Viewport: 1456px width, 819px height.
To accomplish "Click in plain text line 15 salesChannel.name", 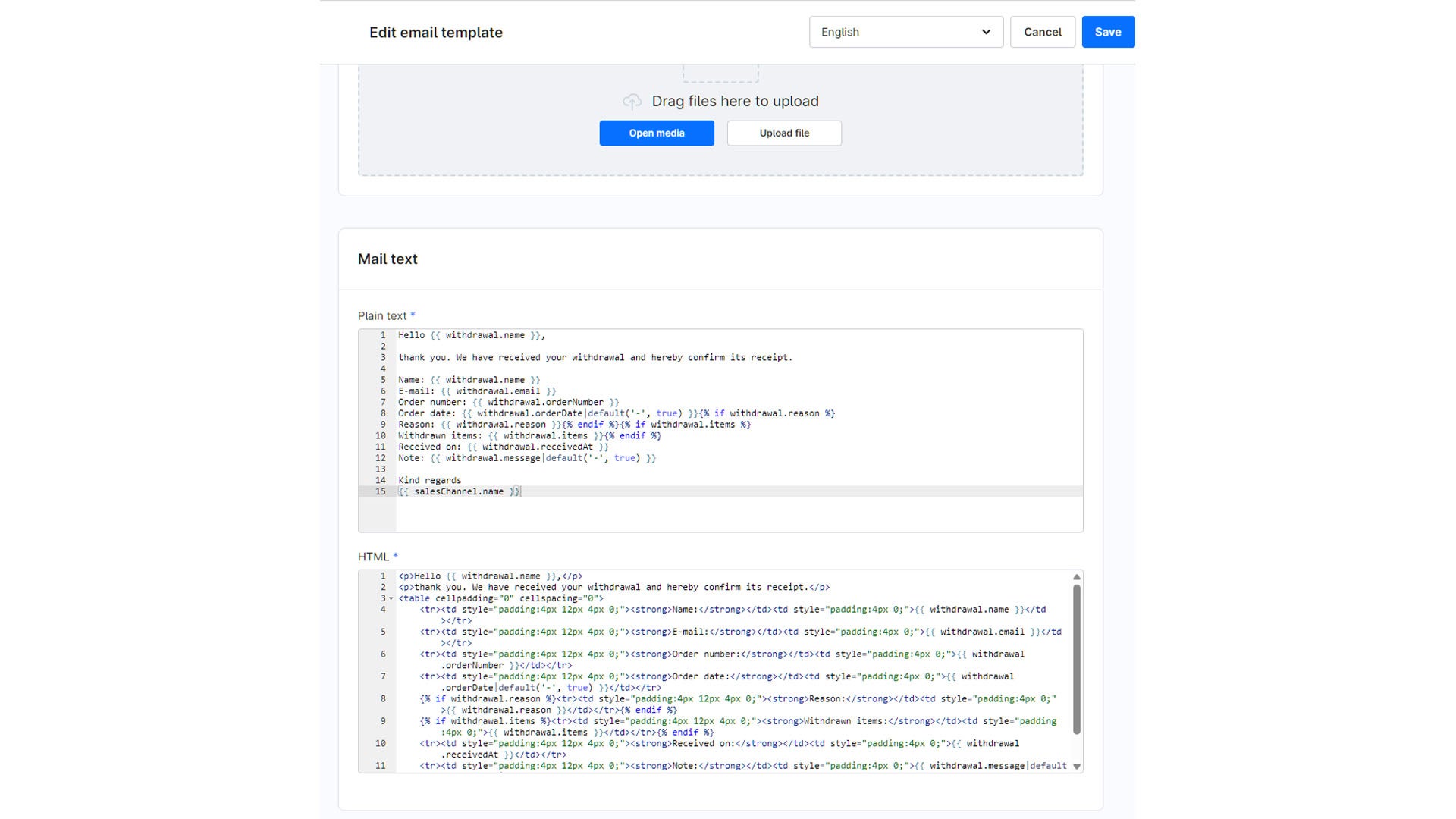I will pyautogui.click(x=459, y=491).
